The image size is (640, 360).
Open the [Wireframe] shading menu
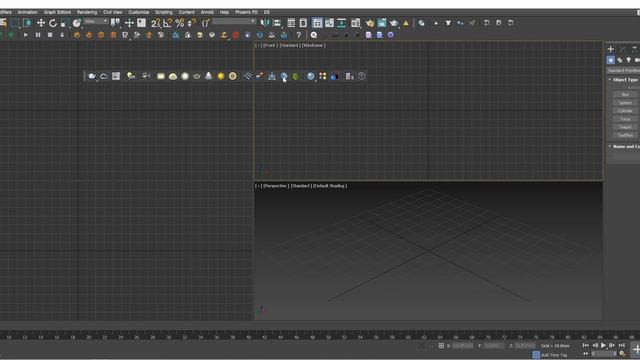(x=313, y=45)
